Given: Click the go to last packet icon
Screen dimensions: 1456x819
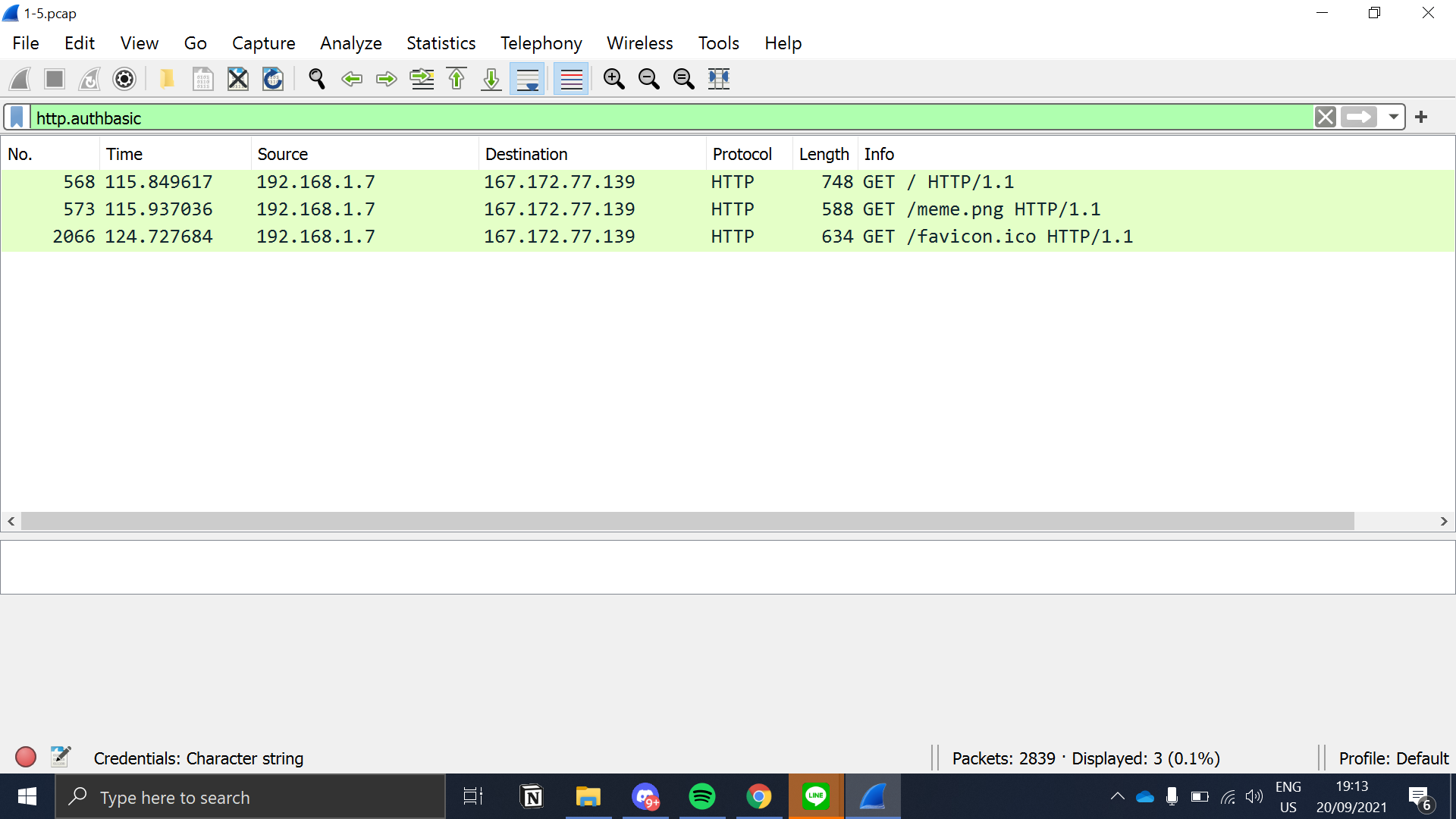Looking at the screenshot, I should tap(491, 77).
